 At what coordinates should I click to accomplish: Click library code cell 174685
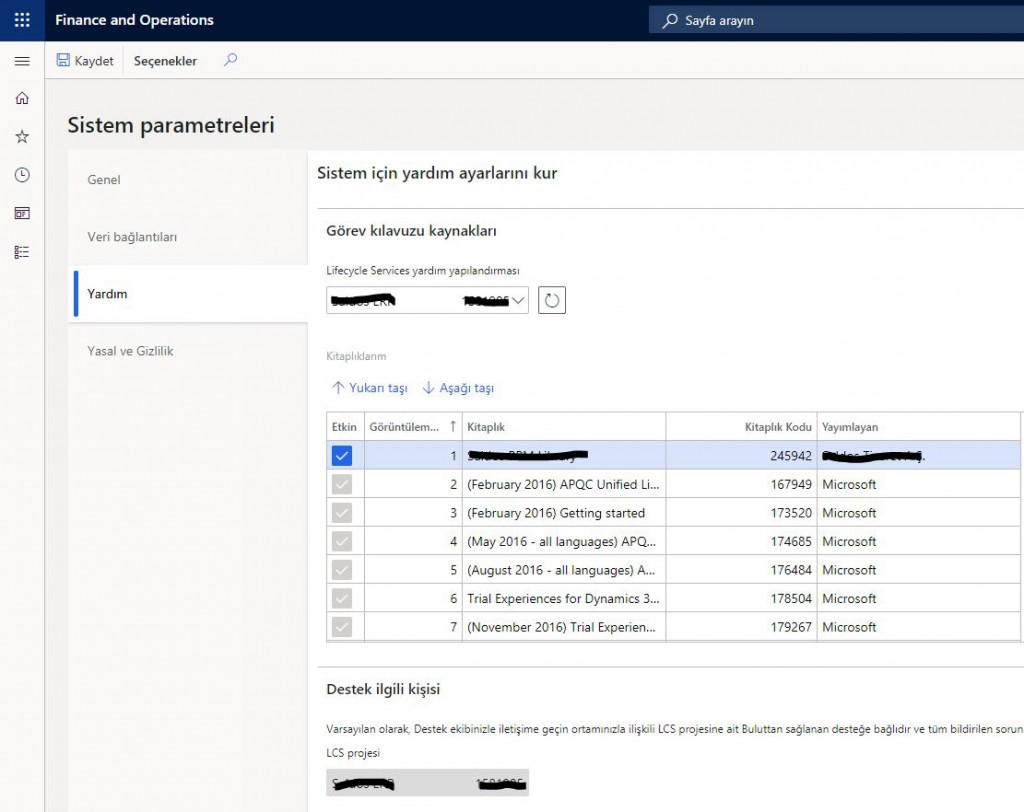[x=741, y=542]
